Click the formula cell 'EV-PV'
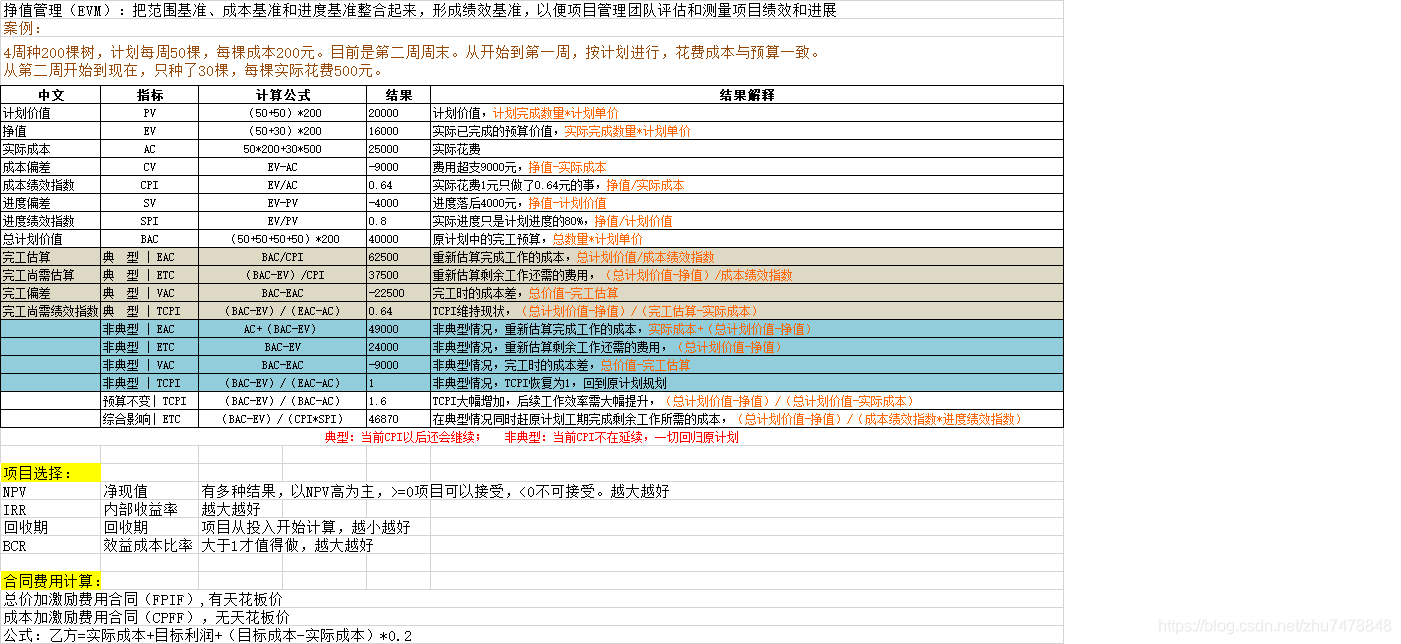This screenshot has height=644, width=1401. pos(283,203)
